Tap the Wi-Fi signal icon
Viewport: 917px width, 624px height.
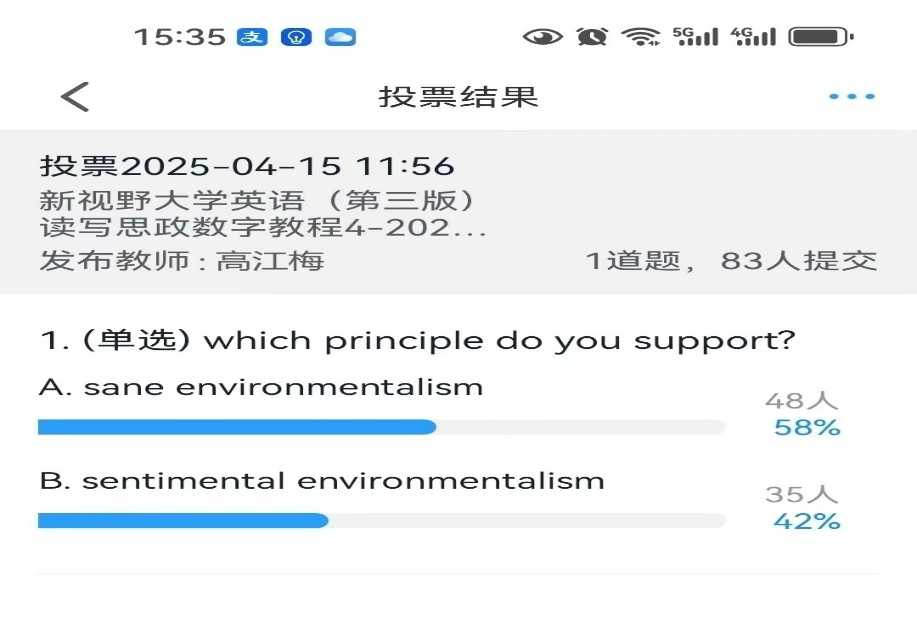[x=640, y=37]
